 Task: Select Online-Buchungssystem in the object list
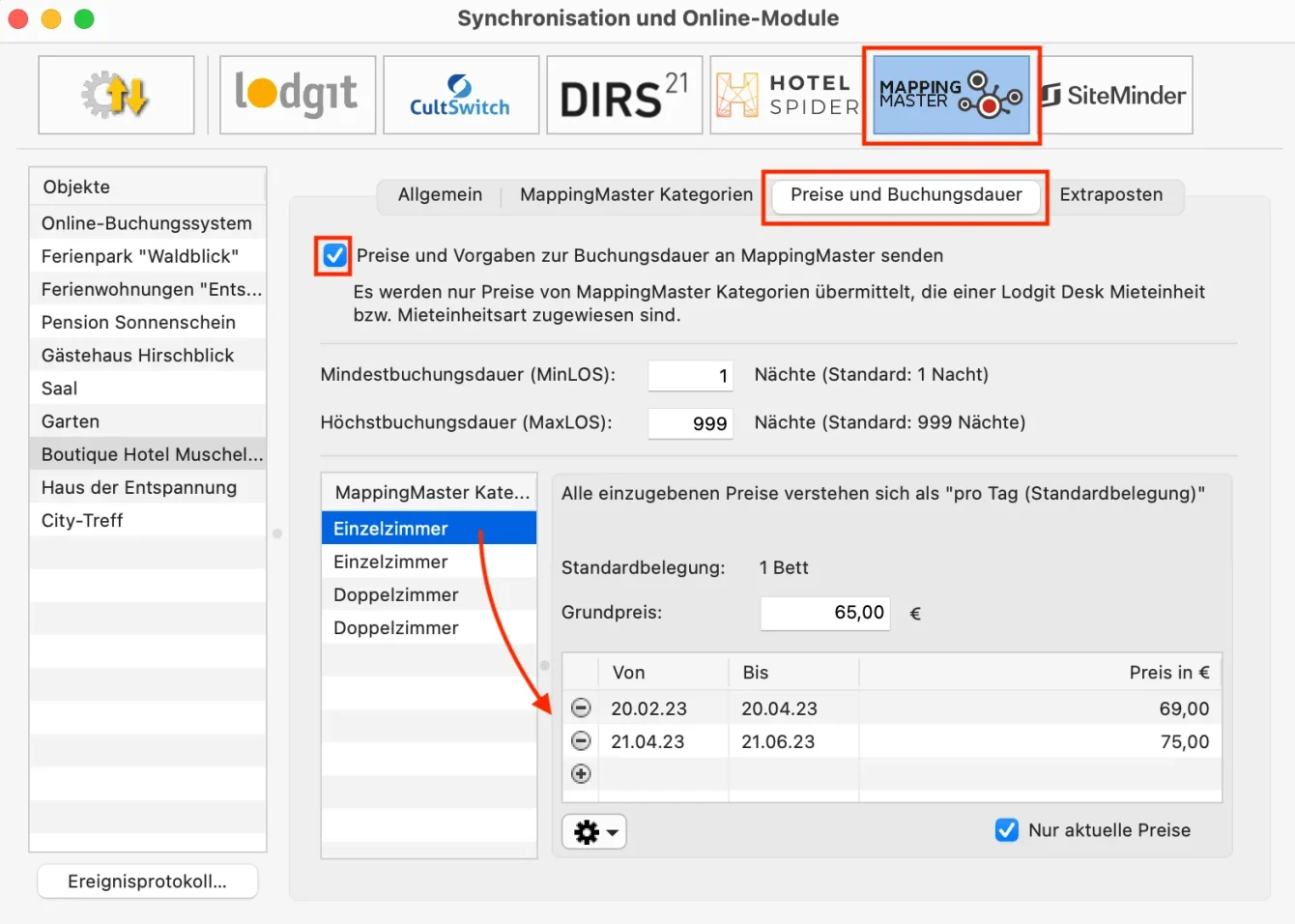point(148,223)
